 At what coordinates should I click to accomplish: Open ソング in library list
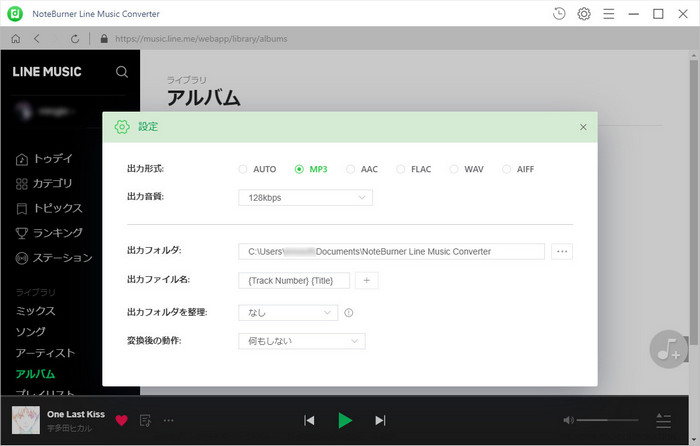point(30,332)
